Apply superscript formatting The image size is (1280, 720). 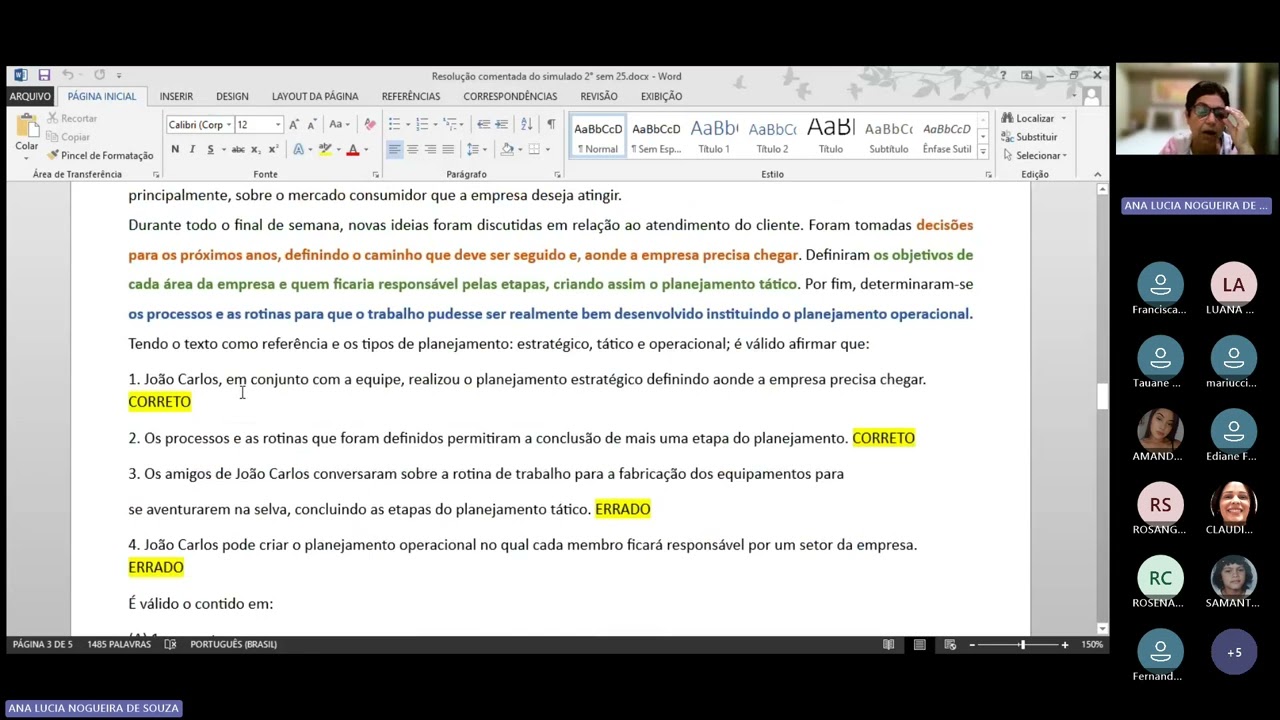pos(273,150)
